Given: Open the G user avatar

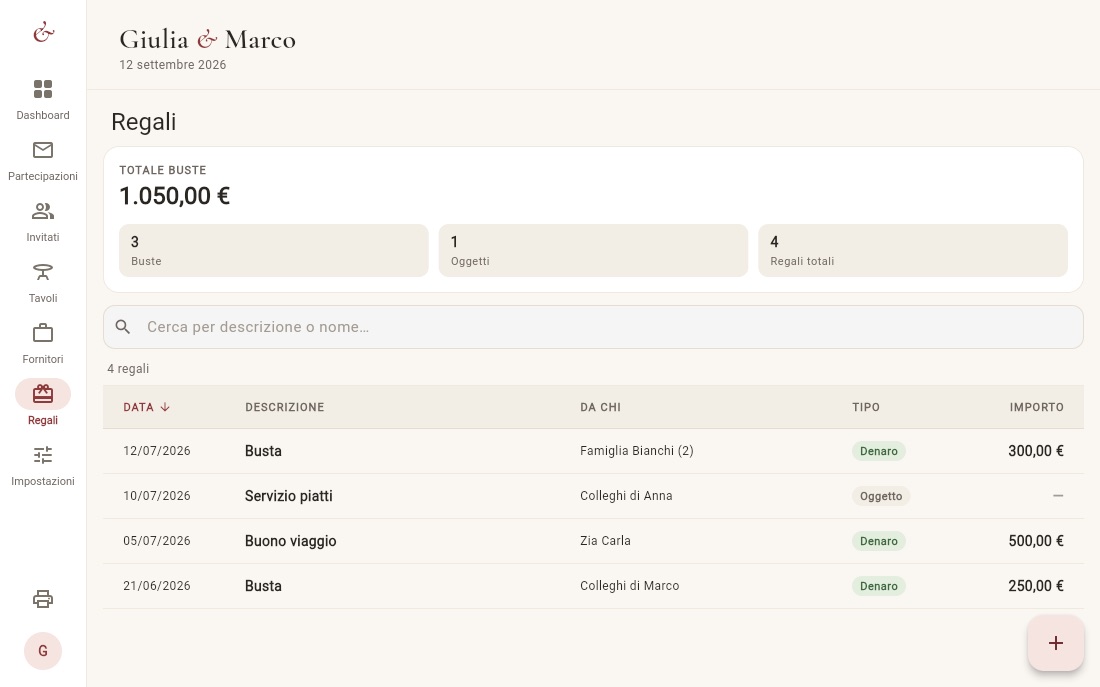Looking at the screenshot, I should (x=43, y=651).
